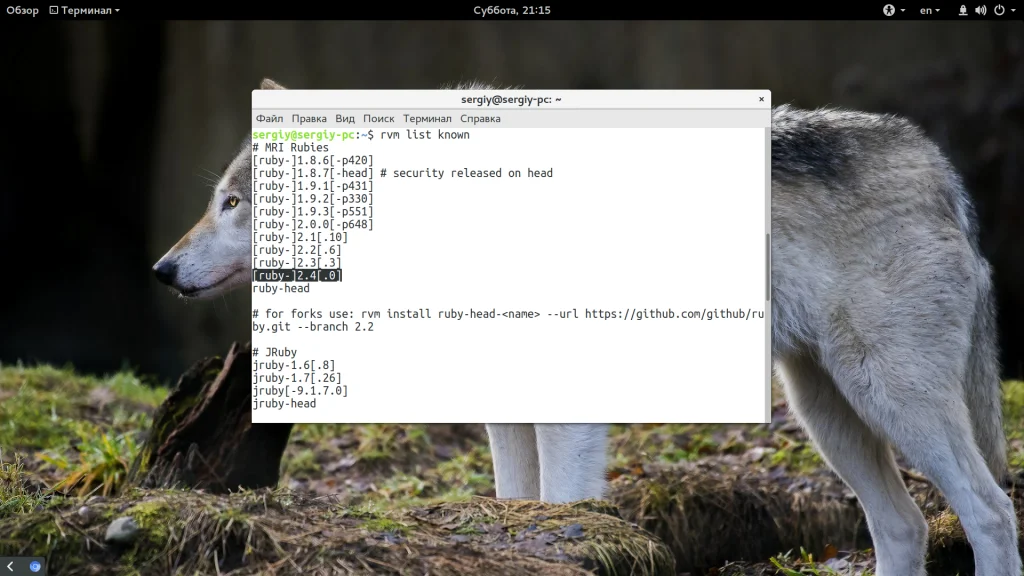Close the terminal window
The width and height of the screenshot is (1024, 576).
(761, 99)
